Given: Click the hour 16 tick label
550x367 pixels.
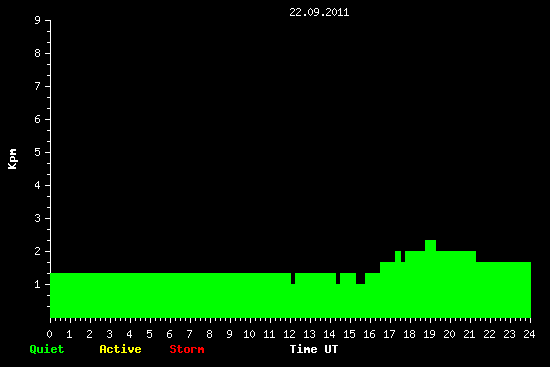Looking at the screenshot, I should coord(369,334).
